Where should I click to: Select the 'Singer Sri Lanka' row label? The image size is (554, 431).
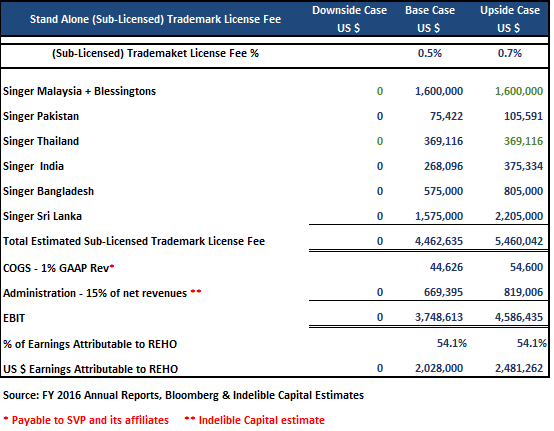point(42,216)
